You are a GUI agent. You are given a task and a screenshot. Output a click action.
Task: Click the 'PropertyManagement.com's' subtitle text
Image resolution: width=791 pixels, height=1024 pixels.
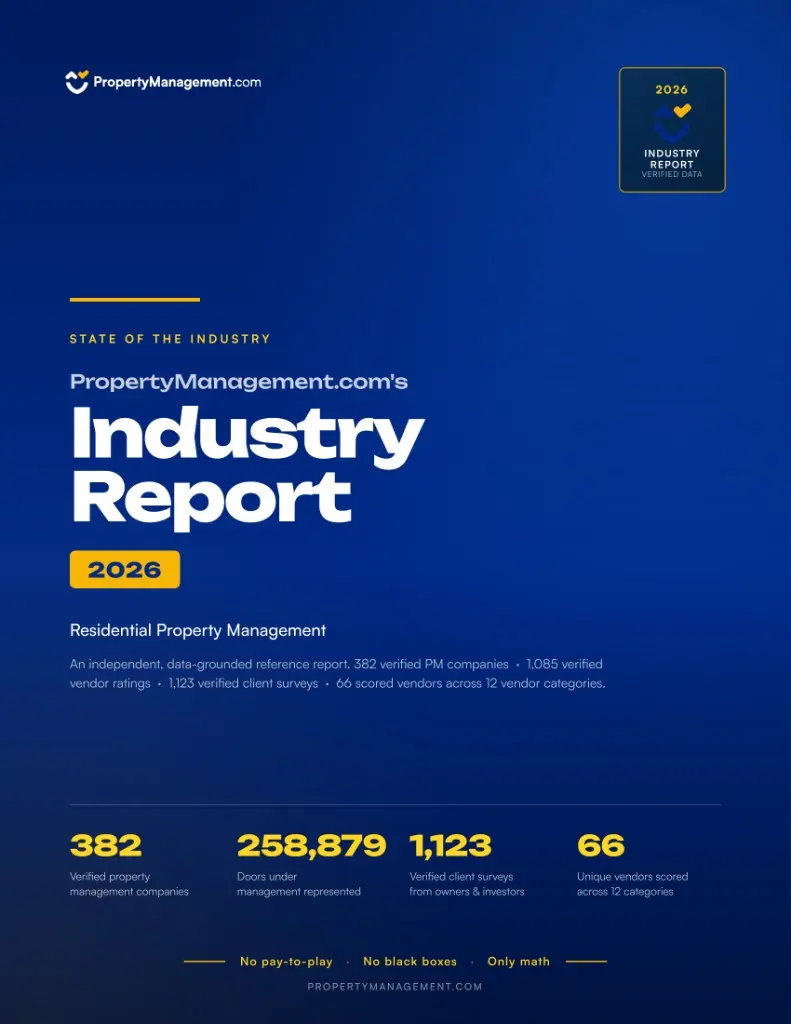coord(238,382)
